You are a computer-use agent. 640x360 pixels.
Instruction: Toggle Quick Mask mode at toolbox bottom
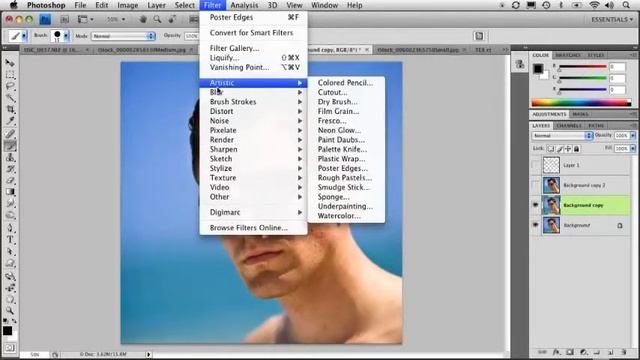pyautogui.click(x=10, y=348)
